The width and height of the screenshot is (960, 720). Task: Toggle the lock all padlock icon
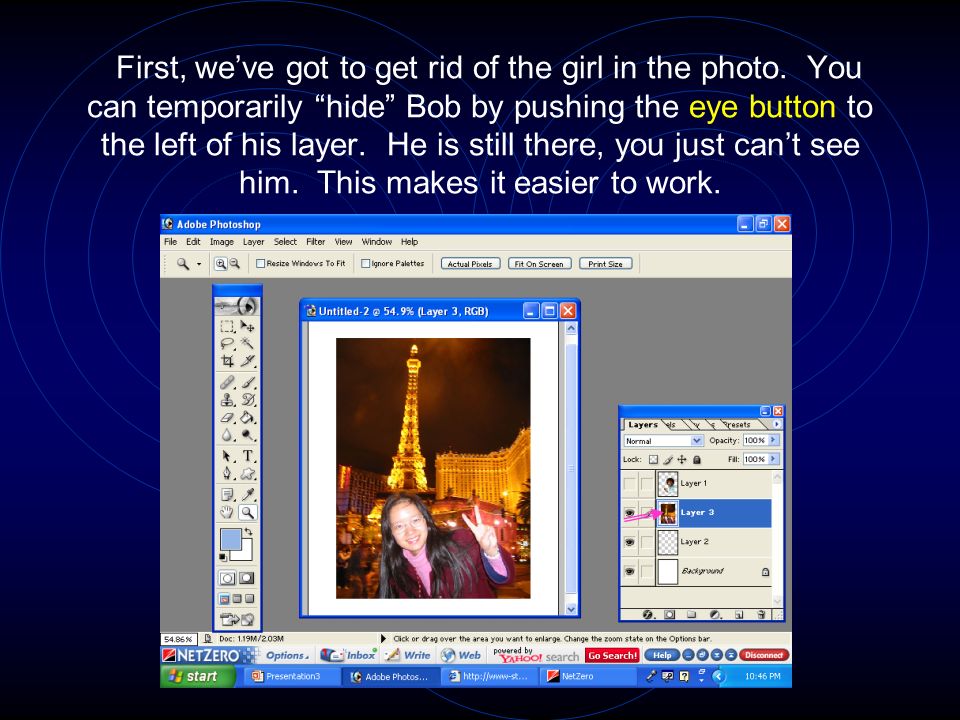(x=696, y=459)
